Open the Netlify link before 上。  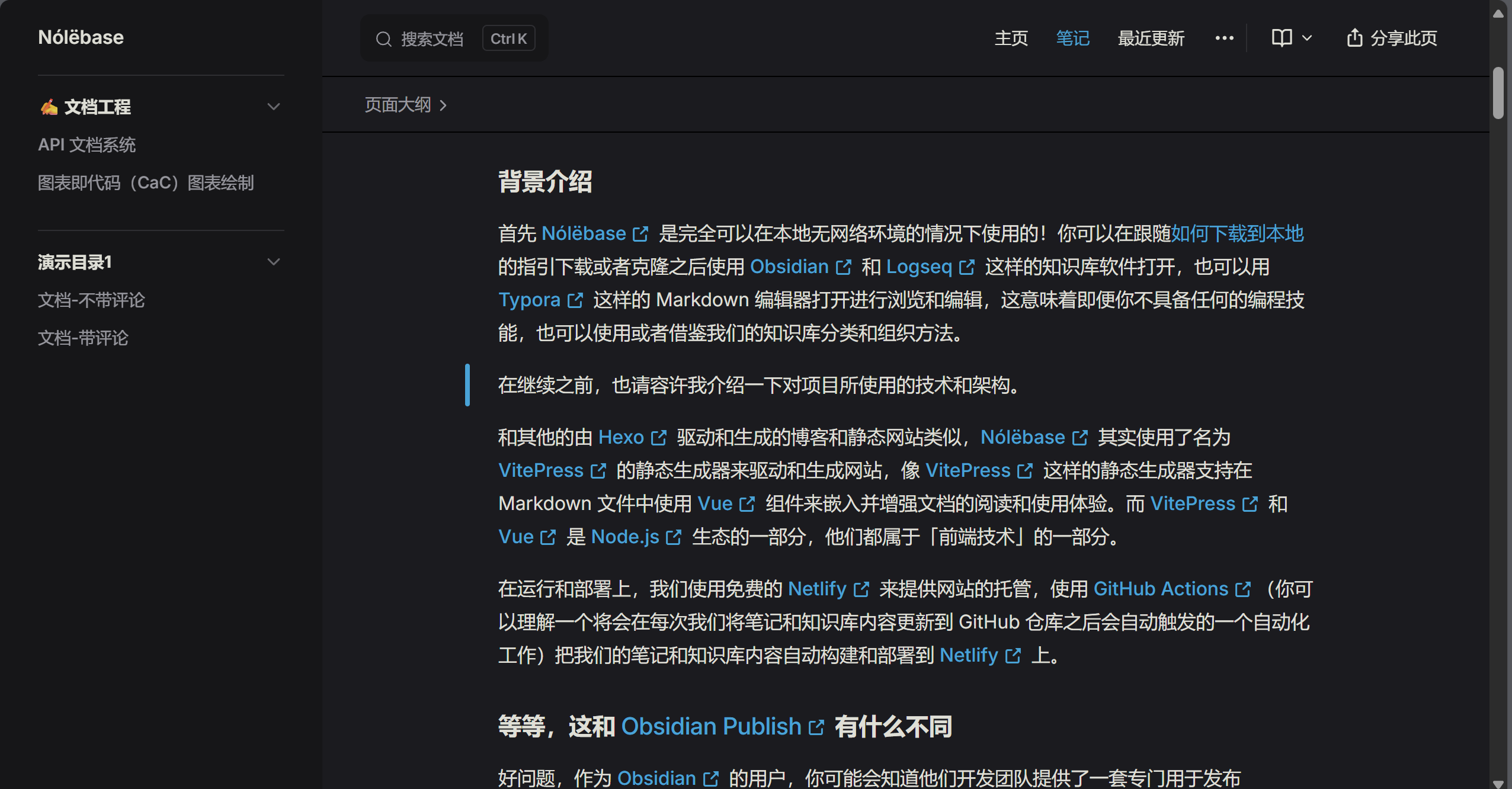[x=969, y=655]
